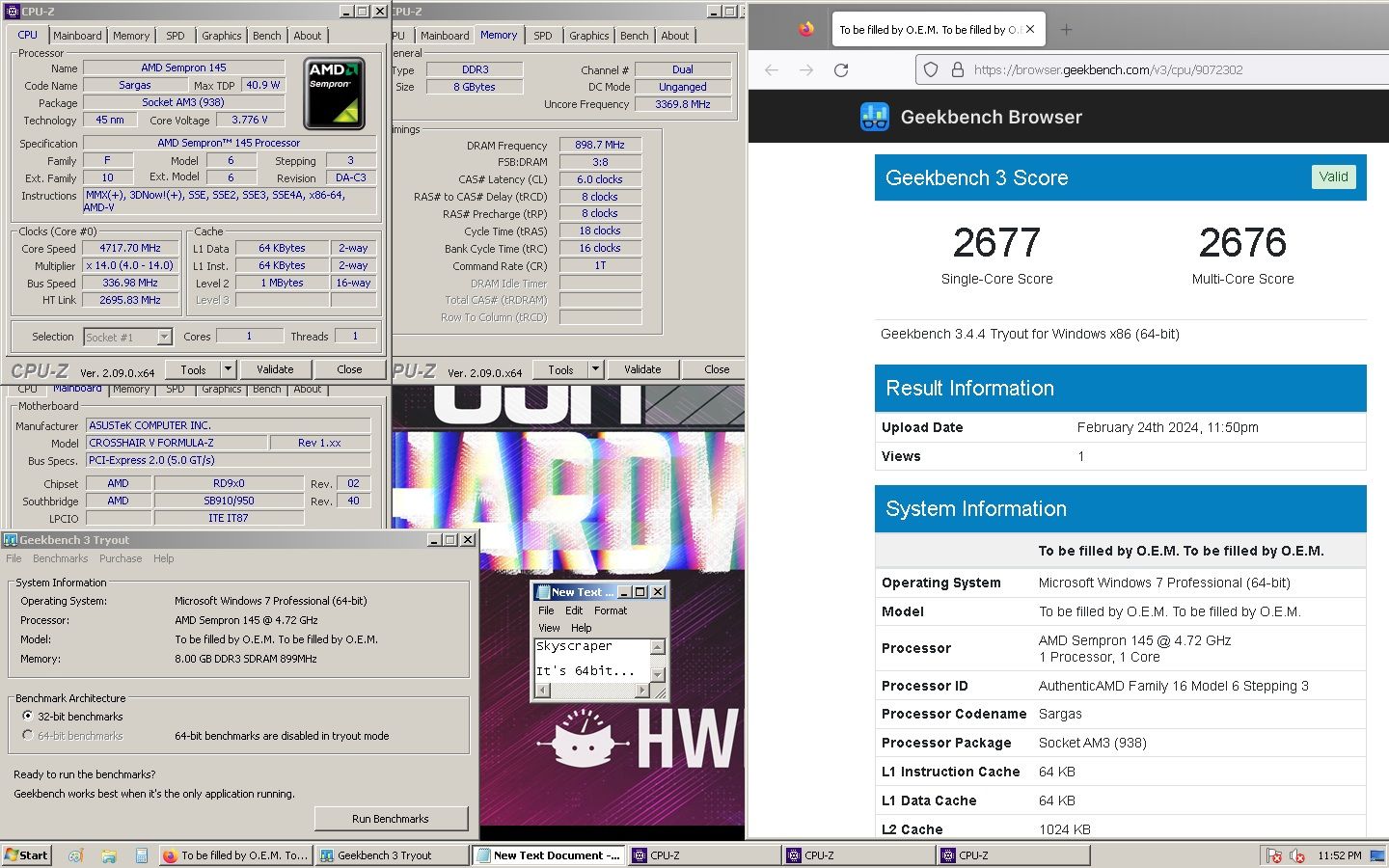
Task: Click the Geekbench 3 Tryout title bar icon
Action: [x=11, y=540]
